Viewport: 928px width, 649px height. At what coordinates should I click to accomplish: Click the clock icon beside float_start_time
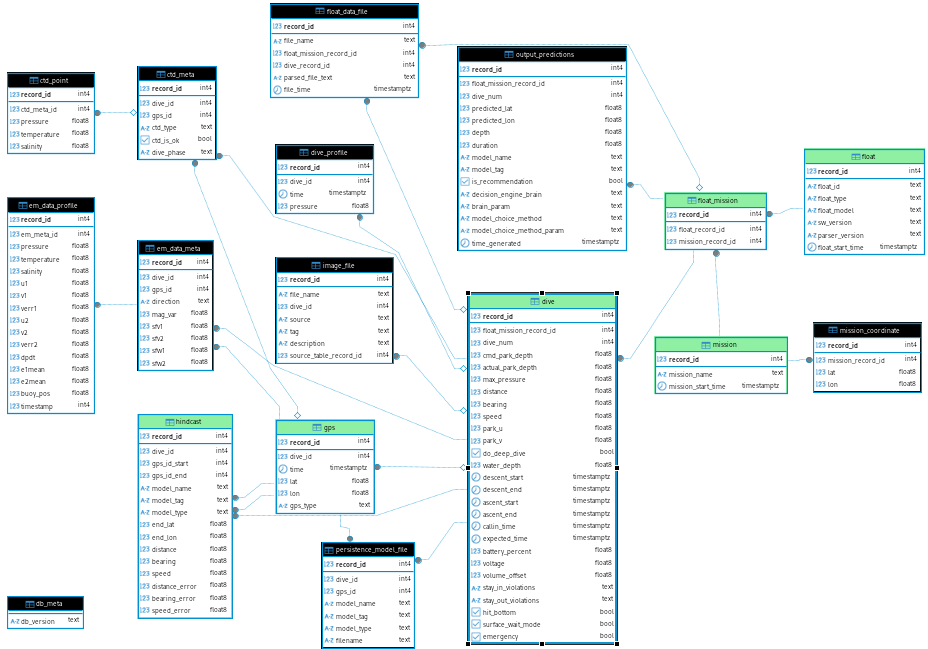click(811, 247)
